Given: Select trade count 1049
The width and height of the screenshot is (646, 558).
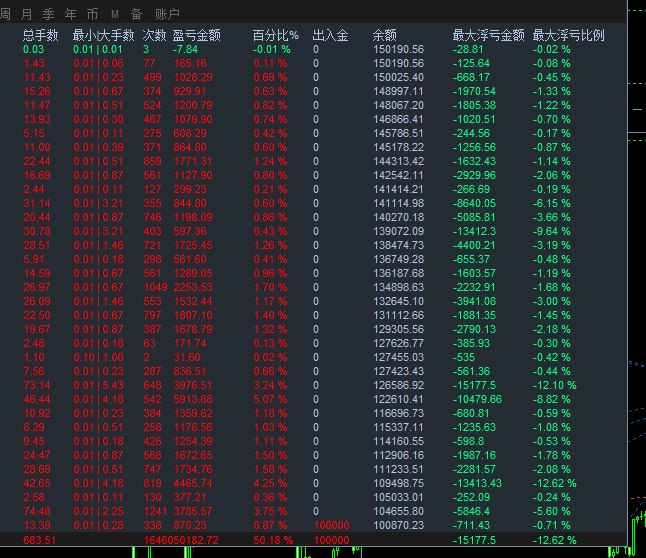Looking at the screenshot, I should (155, 288).
